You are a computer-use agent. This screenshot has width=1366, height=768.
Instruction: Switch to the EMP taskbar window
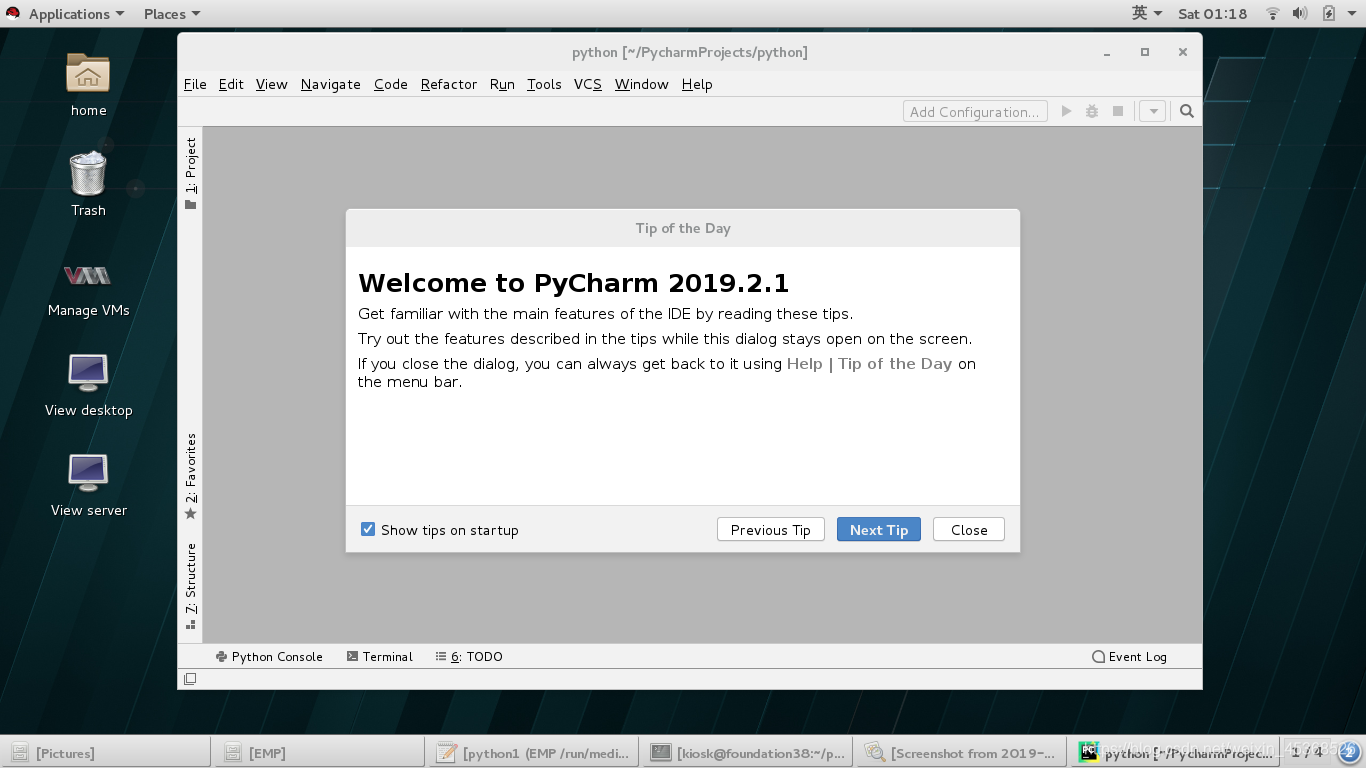pyautogui.click(x=319, y=753)
